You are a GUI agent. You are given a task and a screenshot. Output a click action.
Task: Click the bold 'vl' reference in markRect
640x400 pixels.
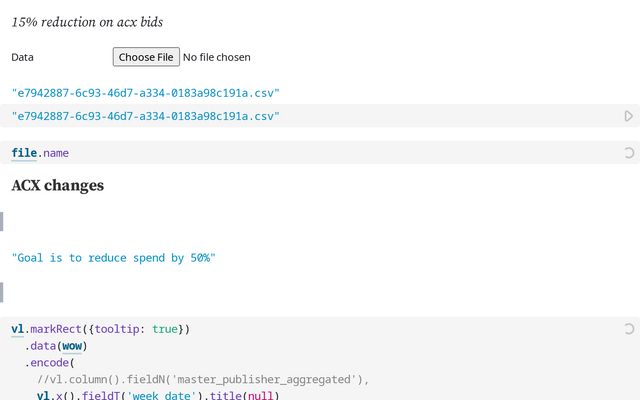click(18, 329)
